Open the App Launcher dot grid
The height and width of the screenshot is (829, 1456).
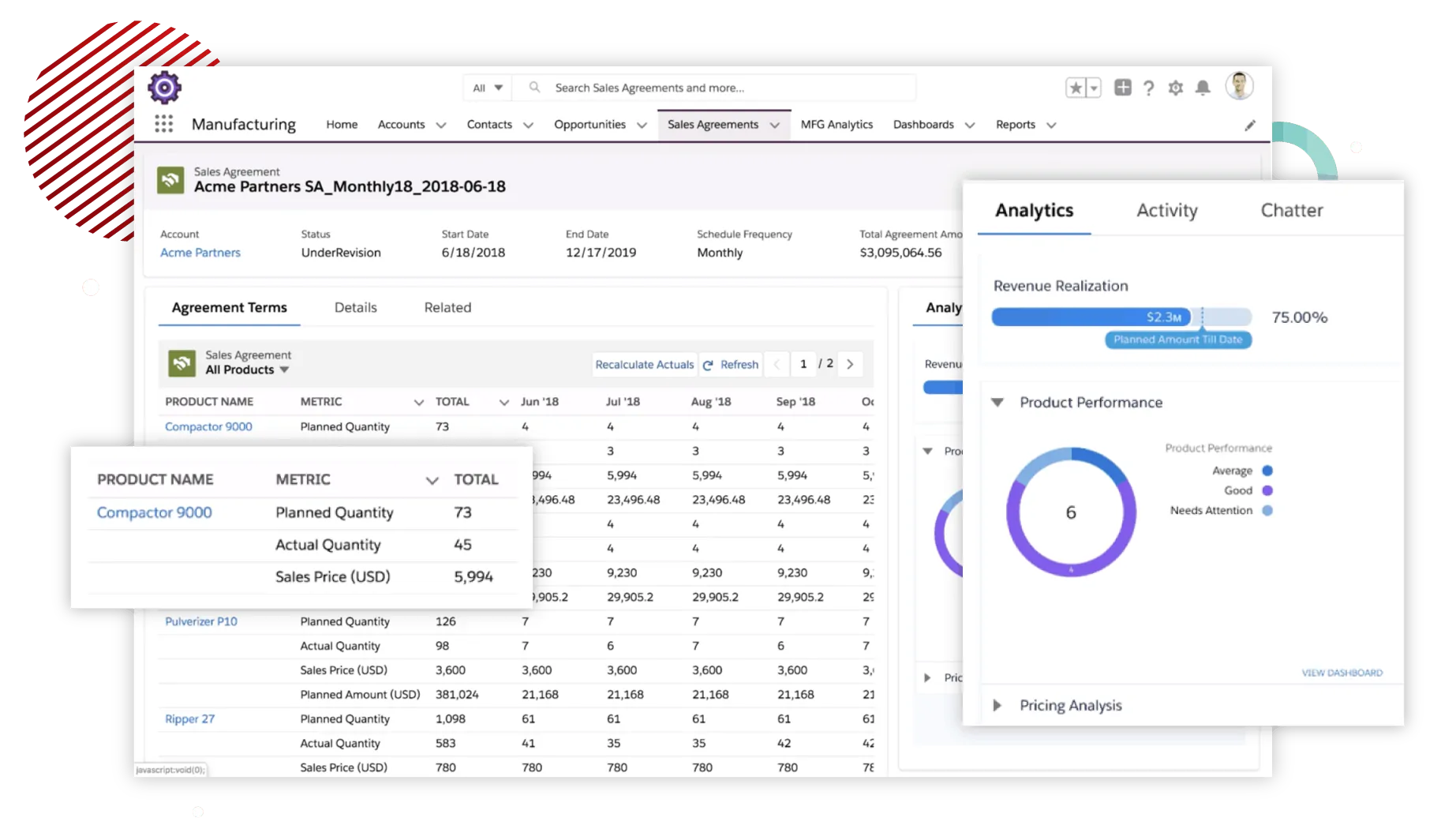pyautogui.click(x=163, y=124)
